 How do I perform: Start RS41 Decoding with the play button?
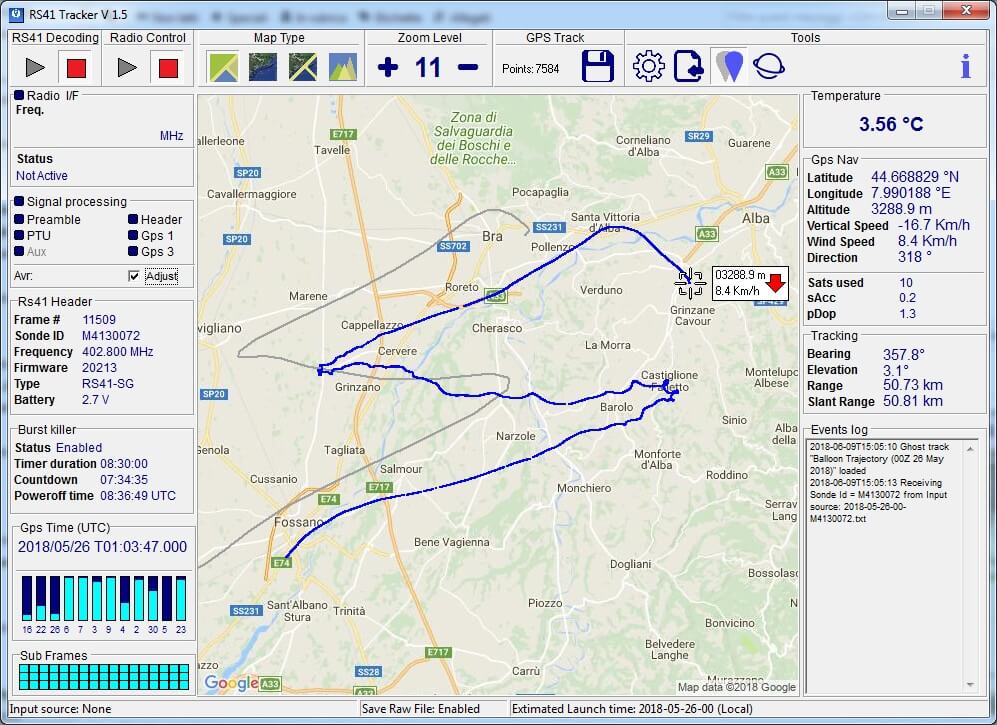[x=34, y=66]
